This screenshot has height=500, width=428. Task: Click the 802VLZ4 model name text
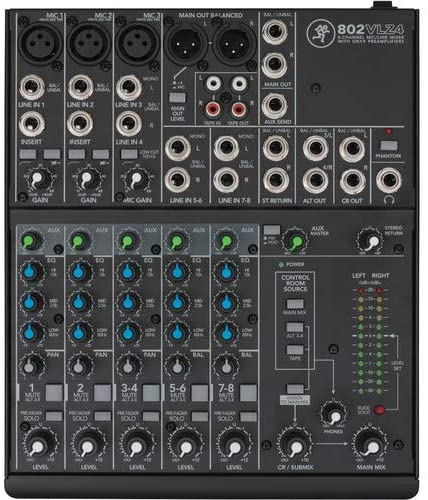pyautogui.click(x=370, y=29)
